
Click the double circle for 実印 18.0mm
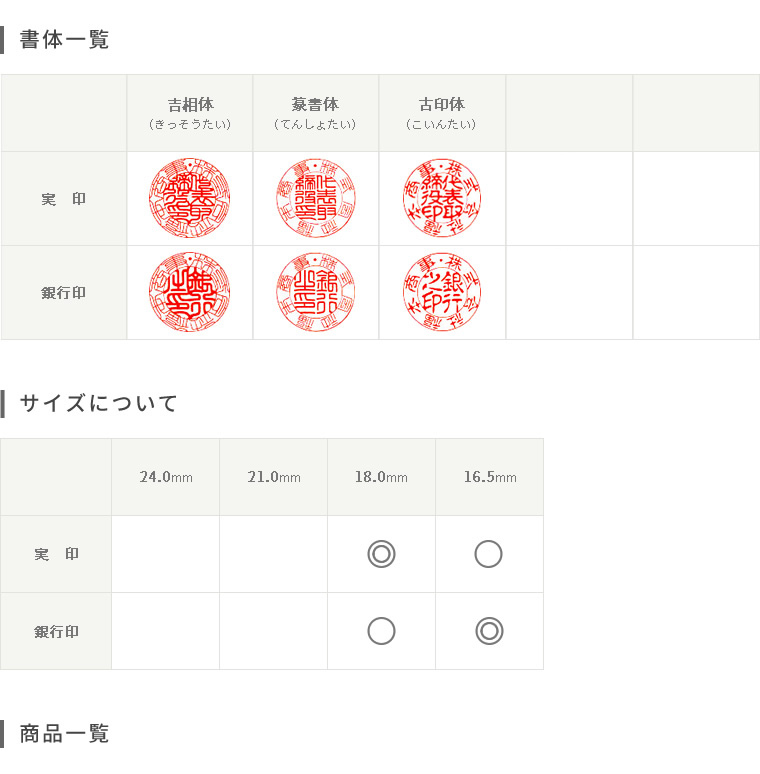coord(381,554)
